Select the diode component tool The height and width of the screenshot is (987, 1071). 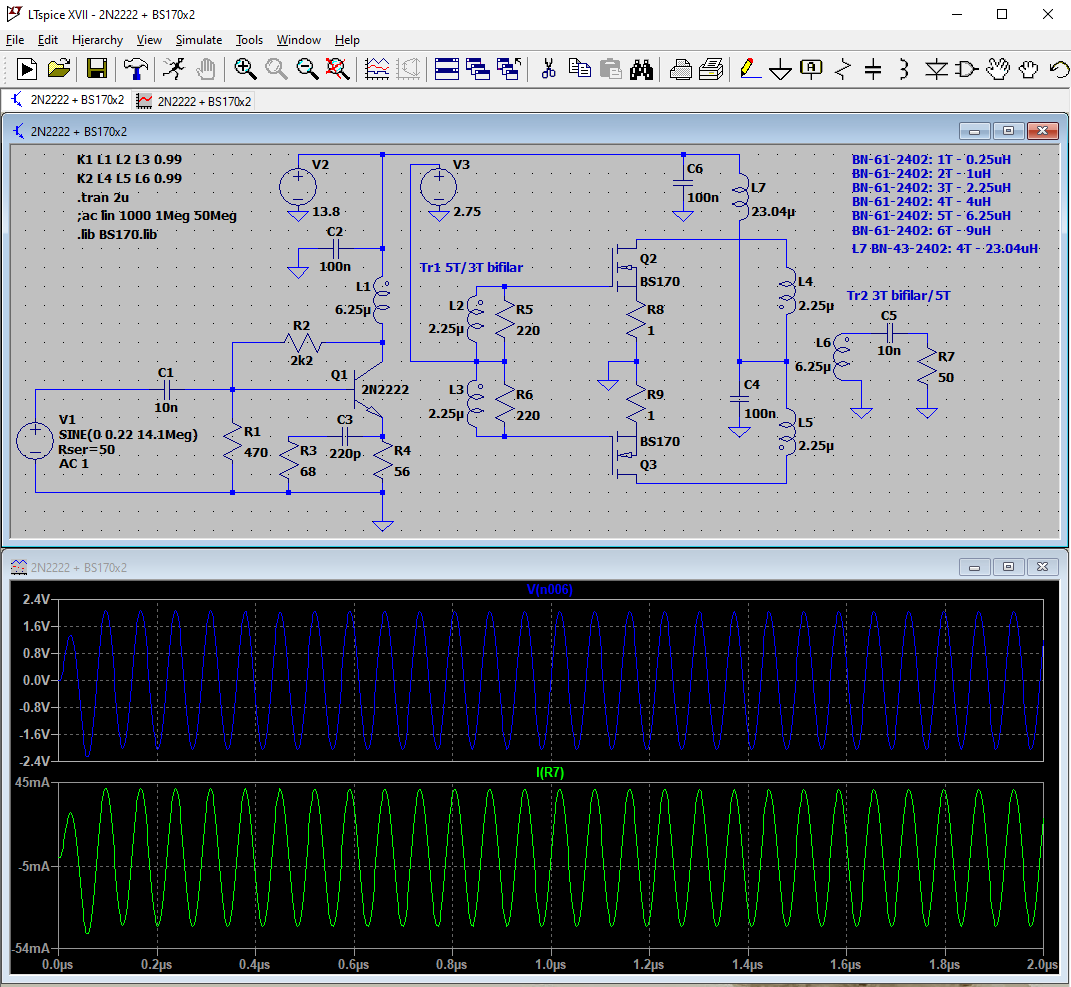pyautogui.click(x=936, y=69)
